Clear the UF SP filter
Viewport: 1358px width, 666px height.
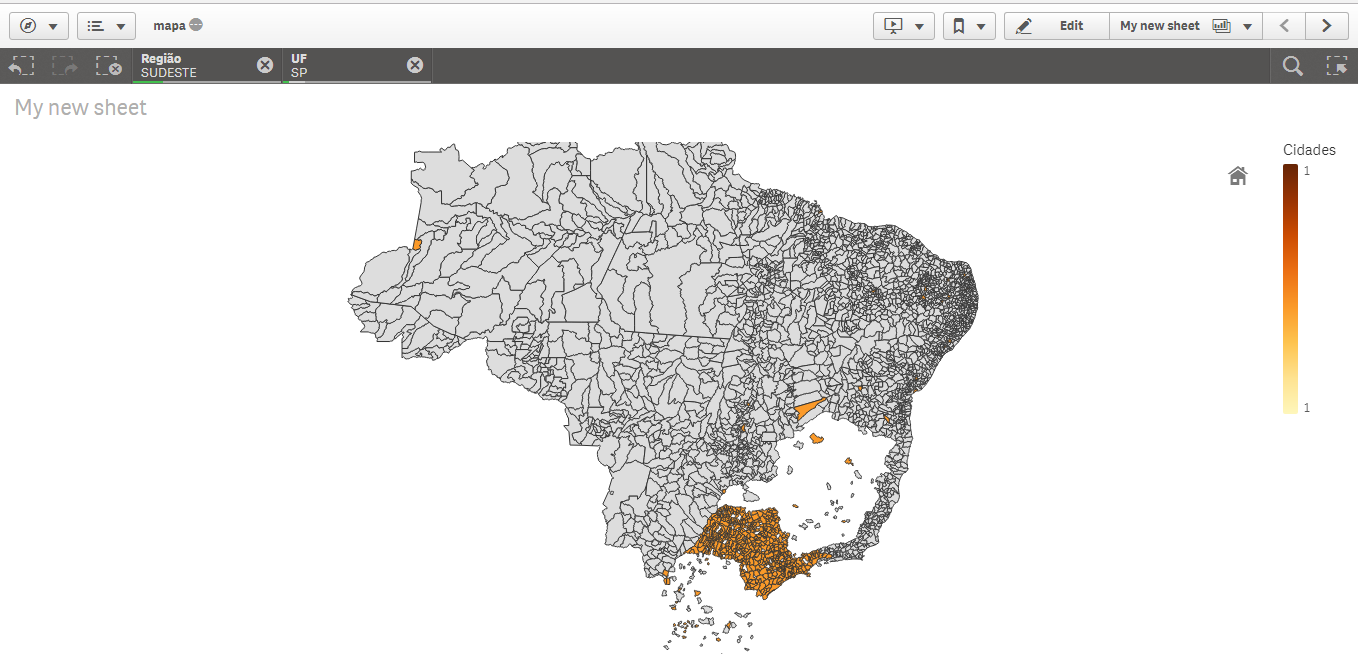point(414,64)
